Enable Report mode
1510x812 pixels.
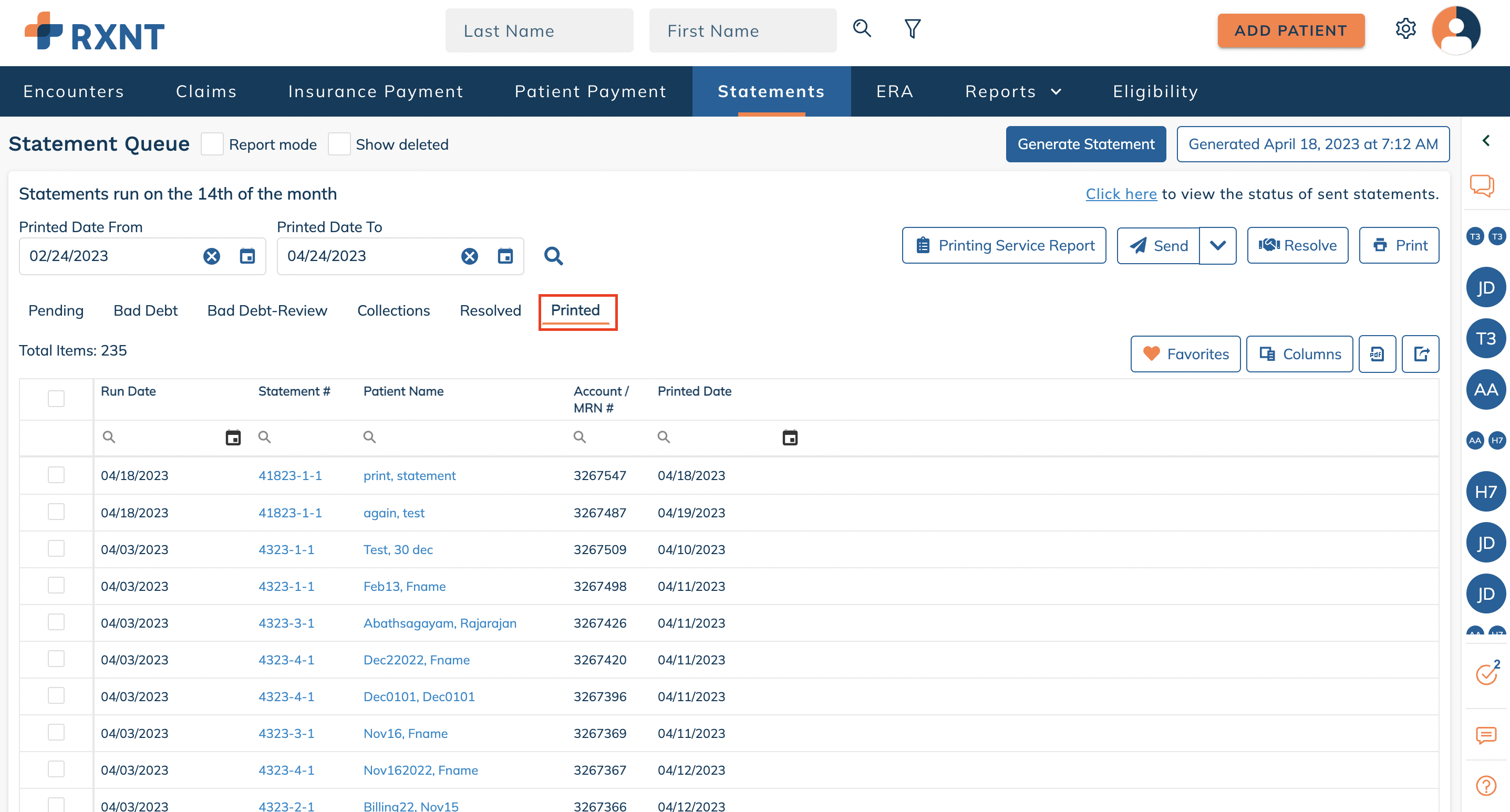coord(212,143)
